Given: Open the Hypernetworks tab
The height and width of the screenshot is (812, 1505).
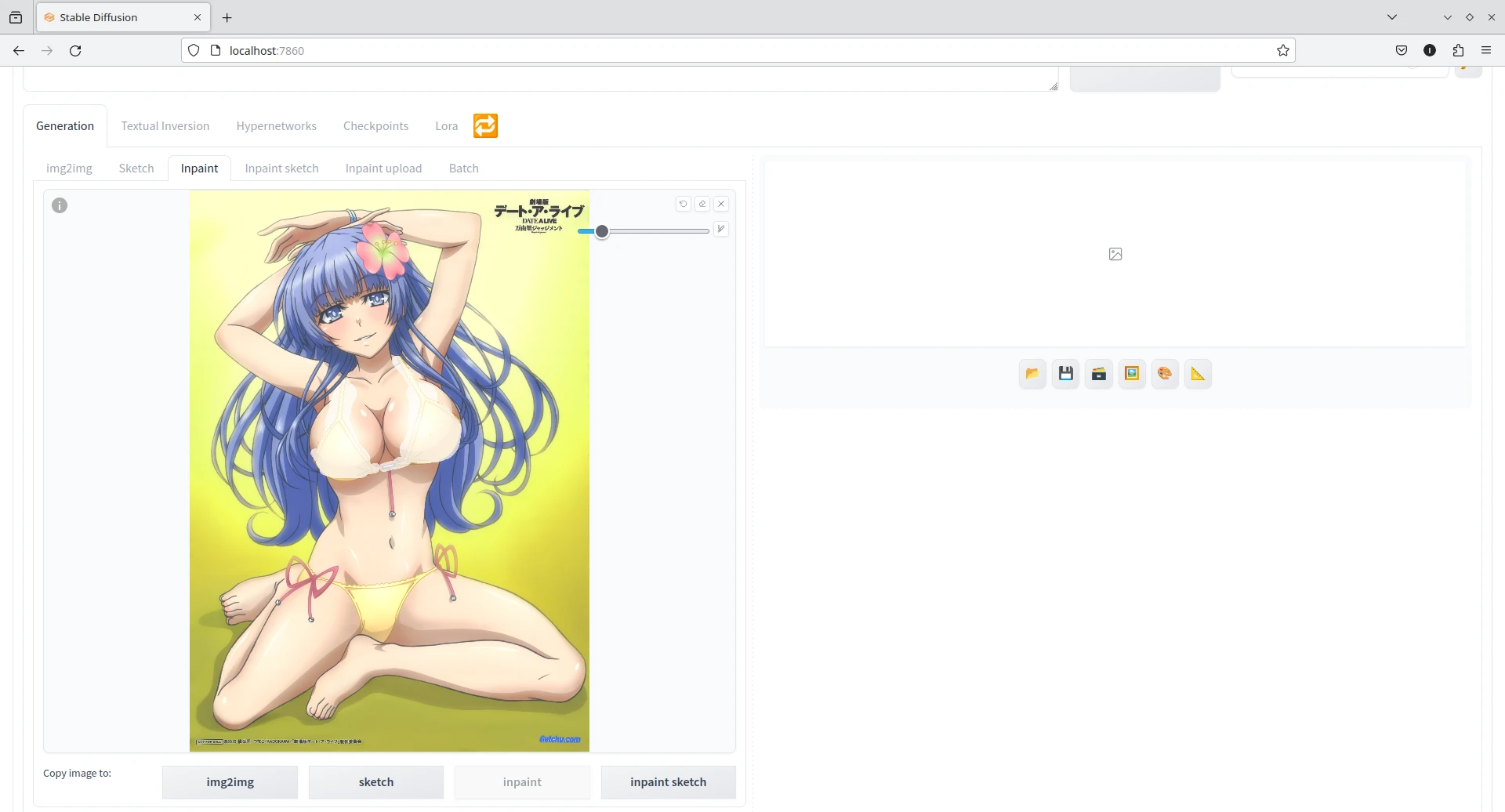Looking at the screenshot, I should click(277, 126).
